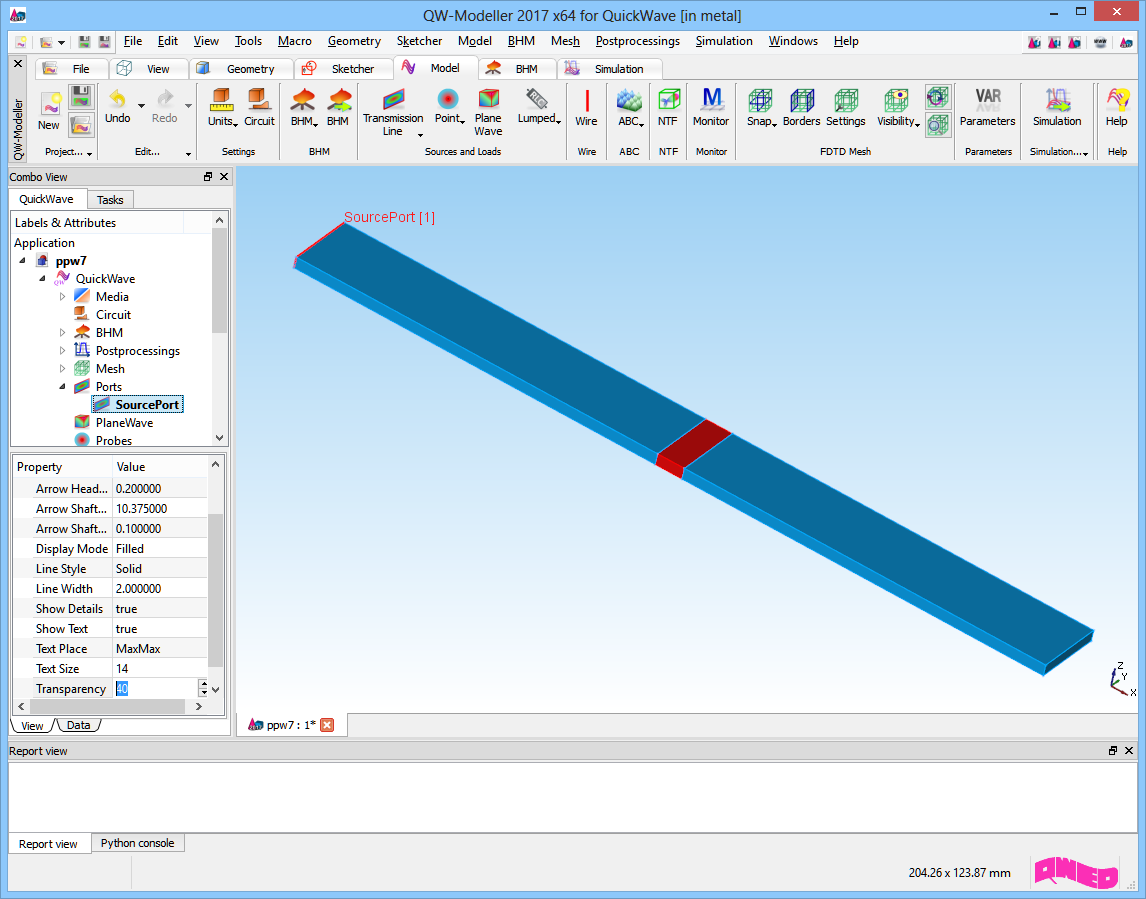
Task: Open the VAR Parameters tool
Action: pos(987,107)
